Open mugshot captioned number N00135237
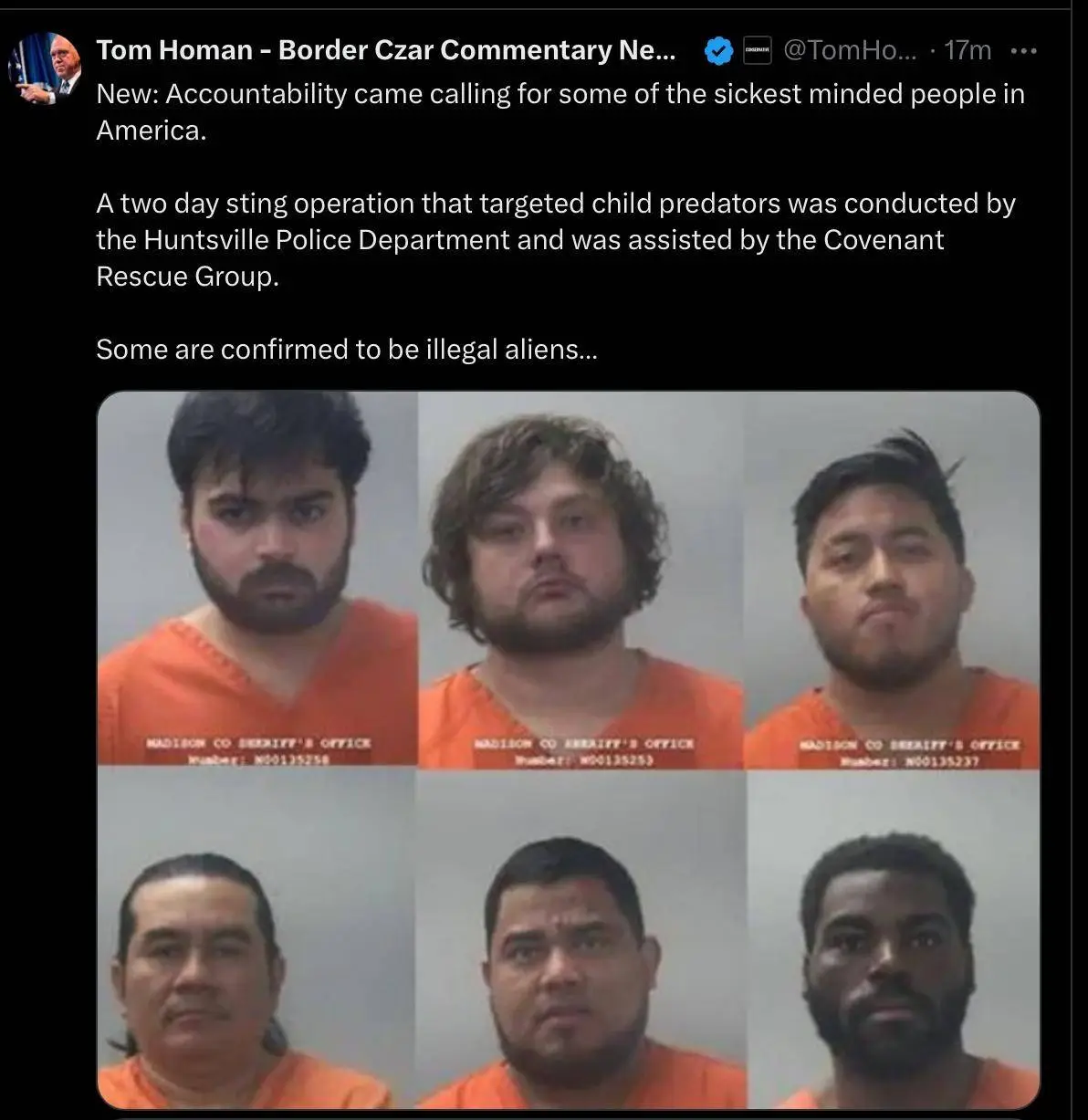The height and width of the screenshot is (1120, 1088). click(893, 580)
